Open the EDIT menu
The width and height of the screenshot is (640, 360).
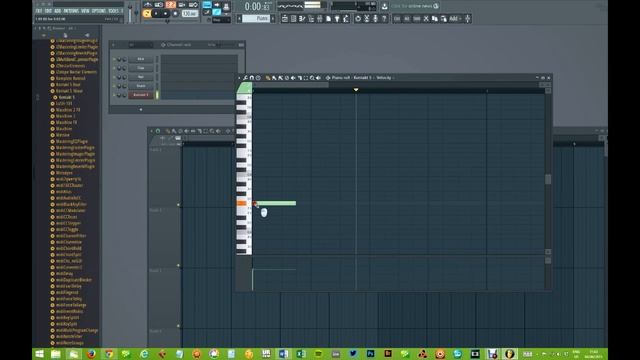coord(48,11)
